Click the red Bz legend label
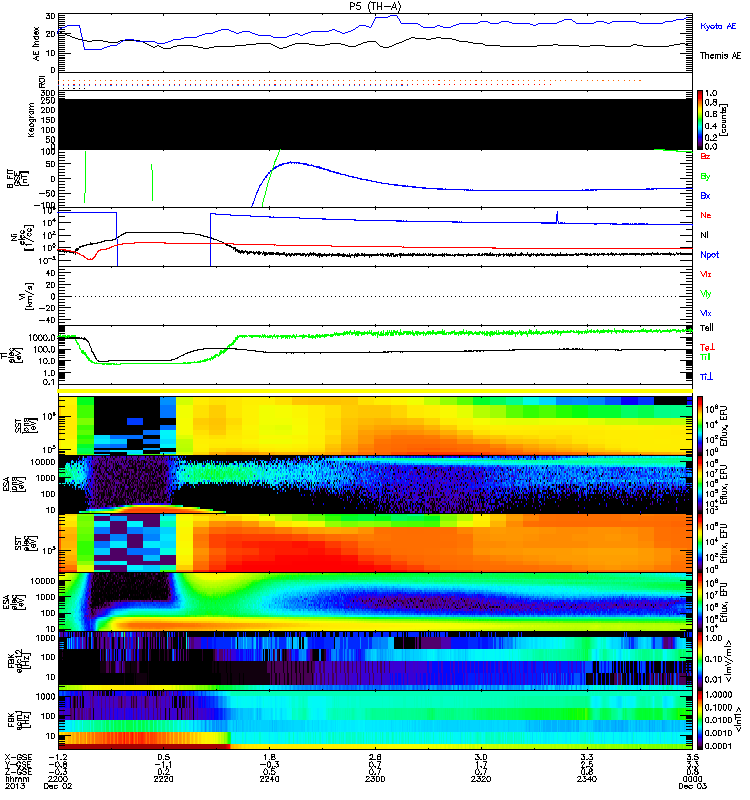 click(705, 156)
